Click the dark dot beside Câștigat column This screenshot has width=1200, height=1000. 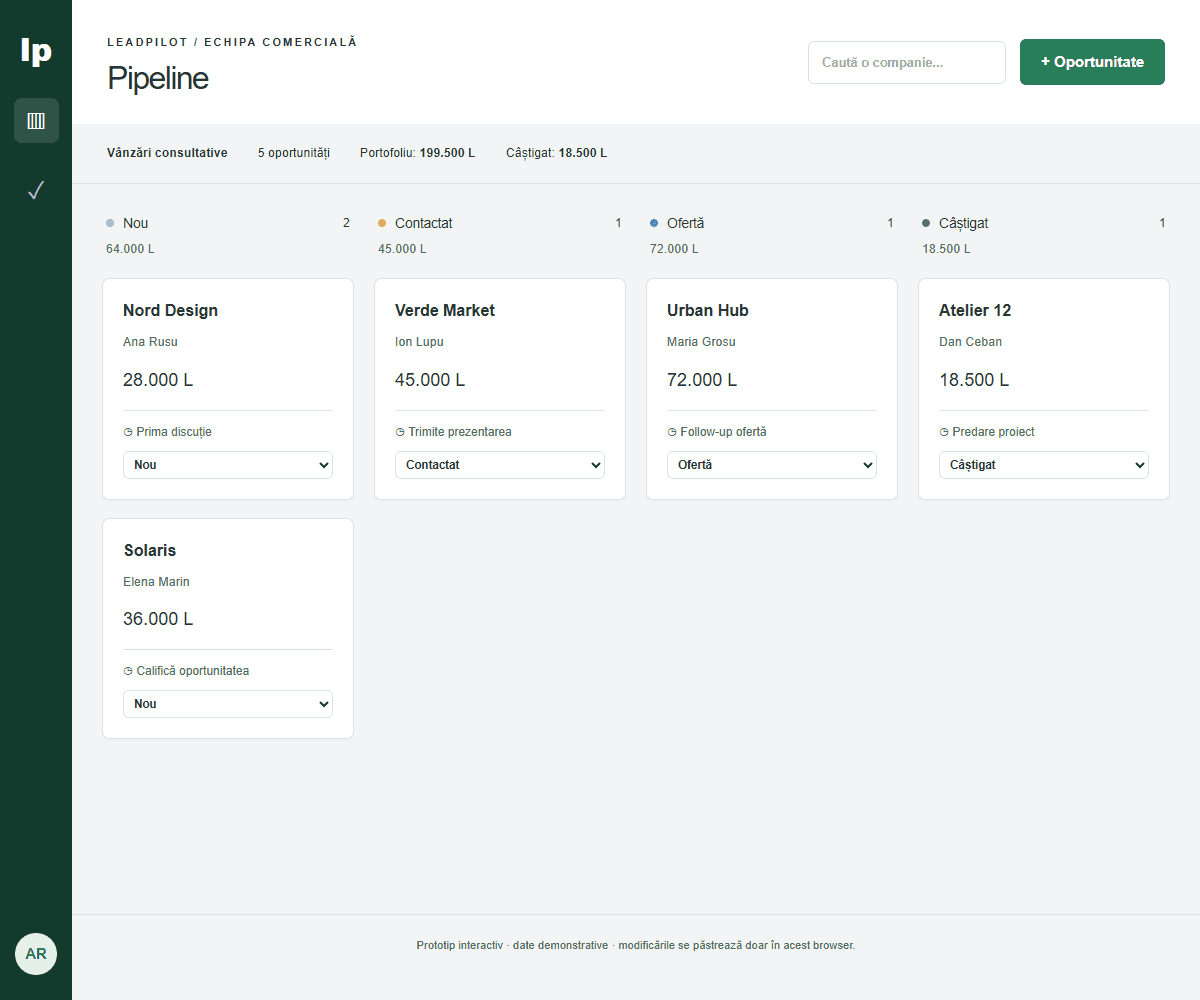926,223
